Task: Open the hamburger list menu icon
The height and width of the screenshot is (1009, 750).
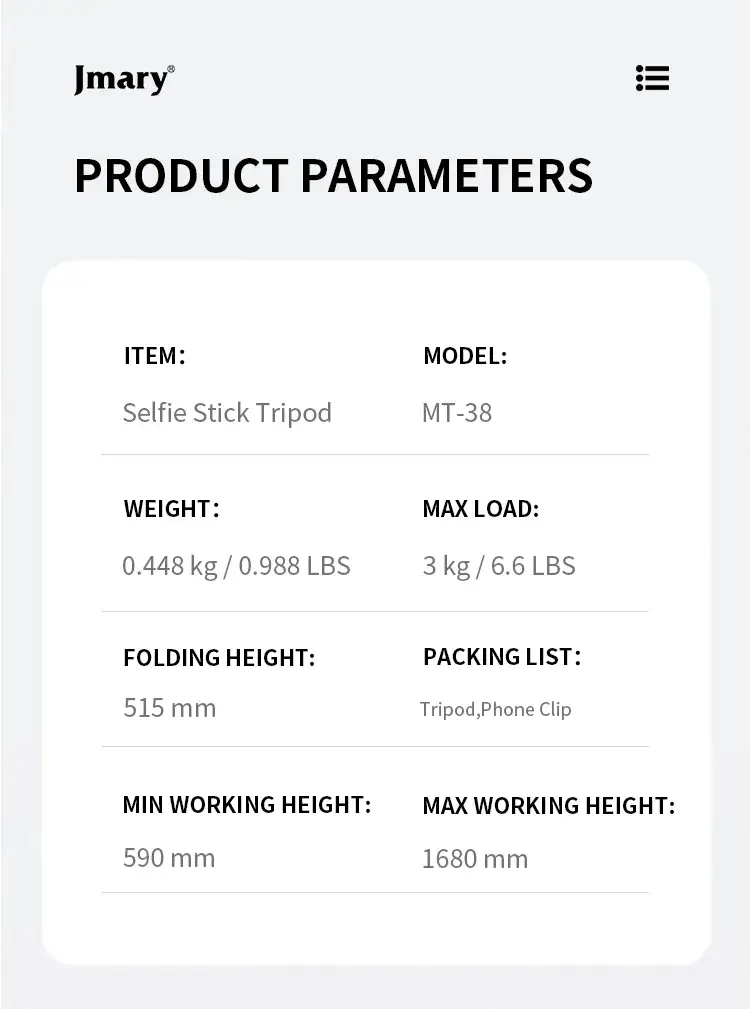Action: (652, 78)
